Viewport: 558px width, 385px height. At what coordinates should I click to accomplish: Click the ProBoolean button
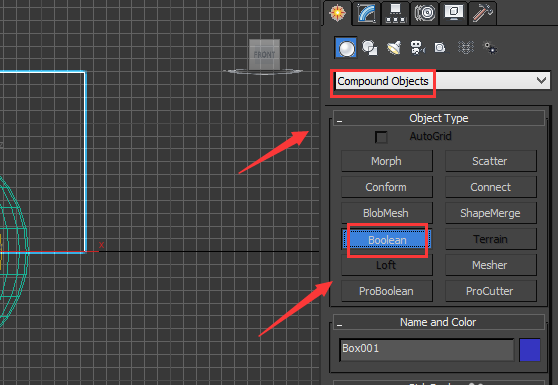387,291
